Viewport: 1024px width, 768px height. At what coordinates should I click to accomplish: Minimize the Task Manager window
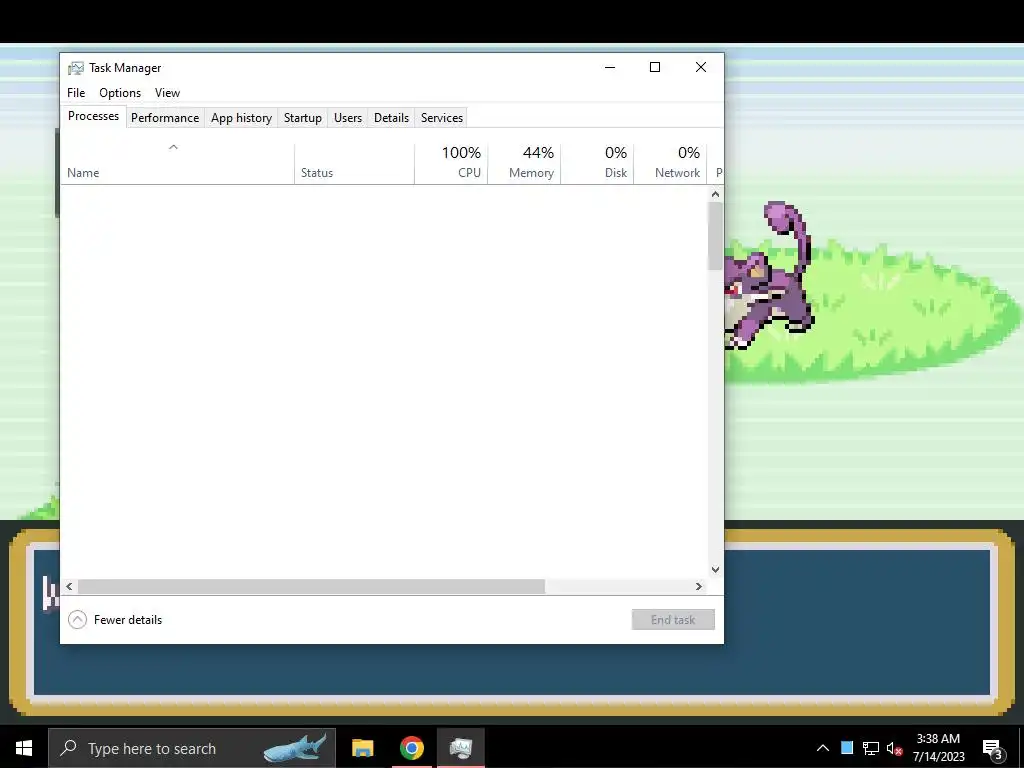point(610,67)
